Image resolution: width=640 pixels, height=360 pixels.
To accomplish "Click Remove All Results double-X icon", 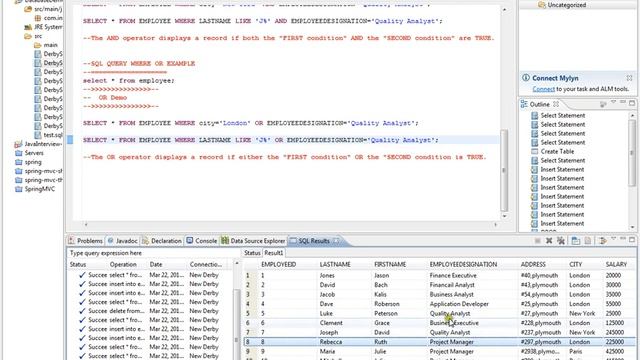I will (x=561, y=241).
